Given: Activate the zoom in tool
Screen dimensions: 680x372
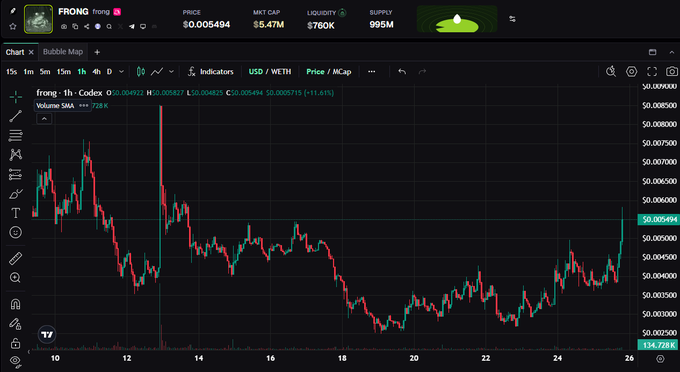Looking at the screenshot, I should coord(15,278).
